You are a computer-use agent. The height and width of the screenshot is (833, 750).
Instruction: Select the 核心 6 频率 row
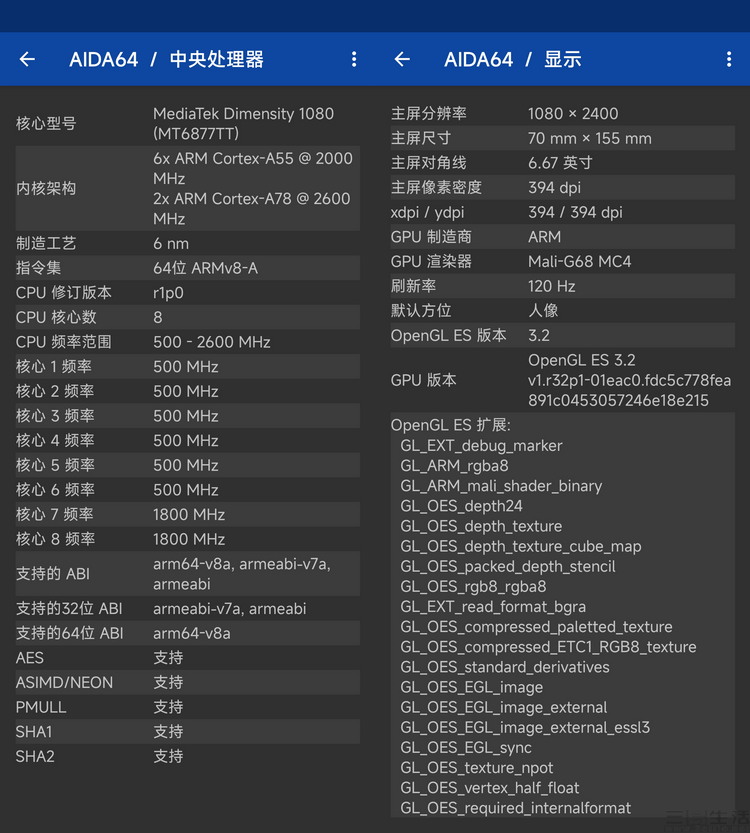(188, 489)
